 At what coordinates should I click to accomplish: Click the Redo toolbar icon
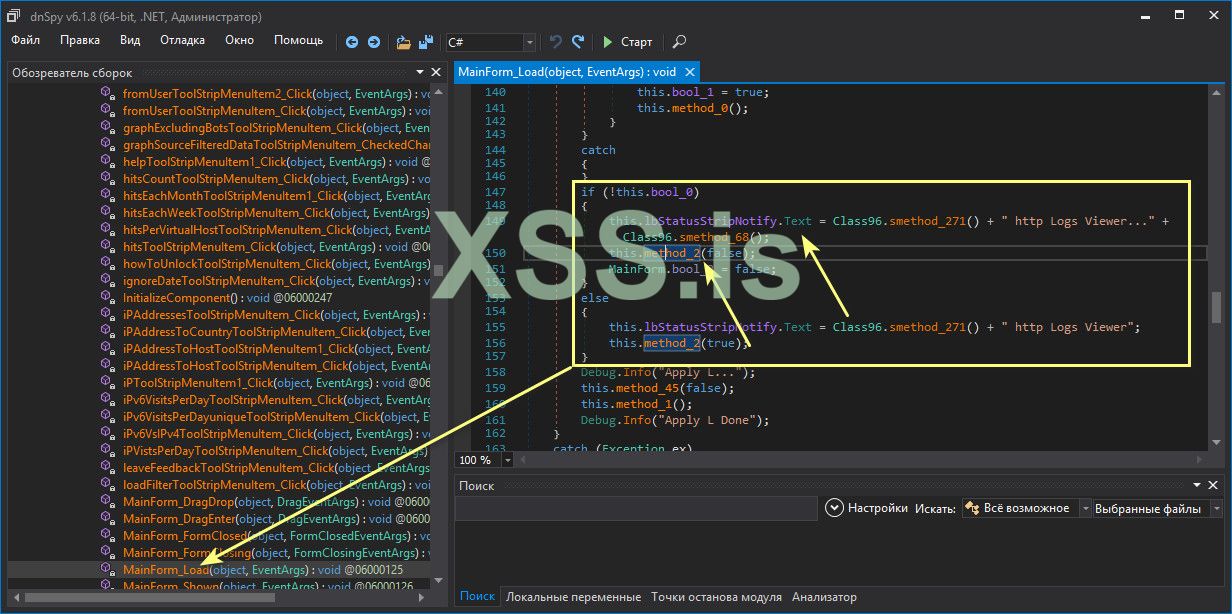(x=578, y=42)
